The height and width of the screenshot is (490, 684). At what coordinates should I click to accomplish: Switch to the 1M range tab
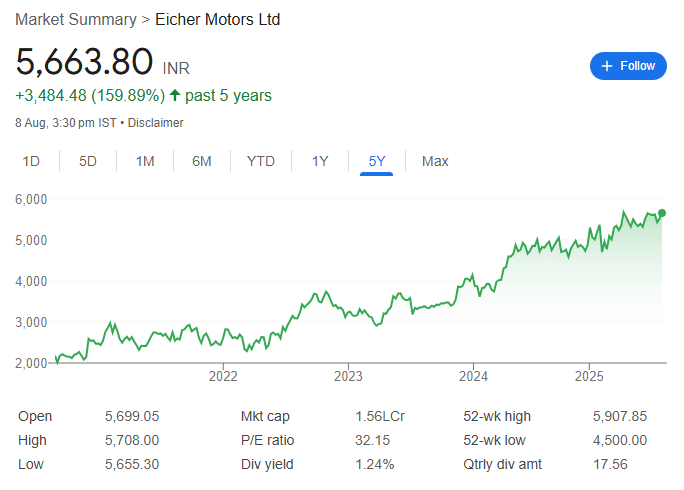(145, 161)
